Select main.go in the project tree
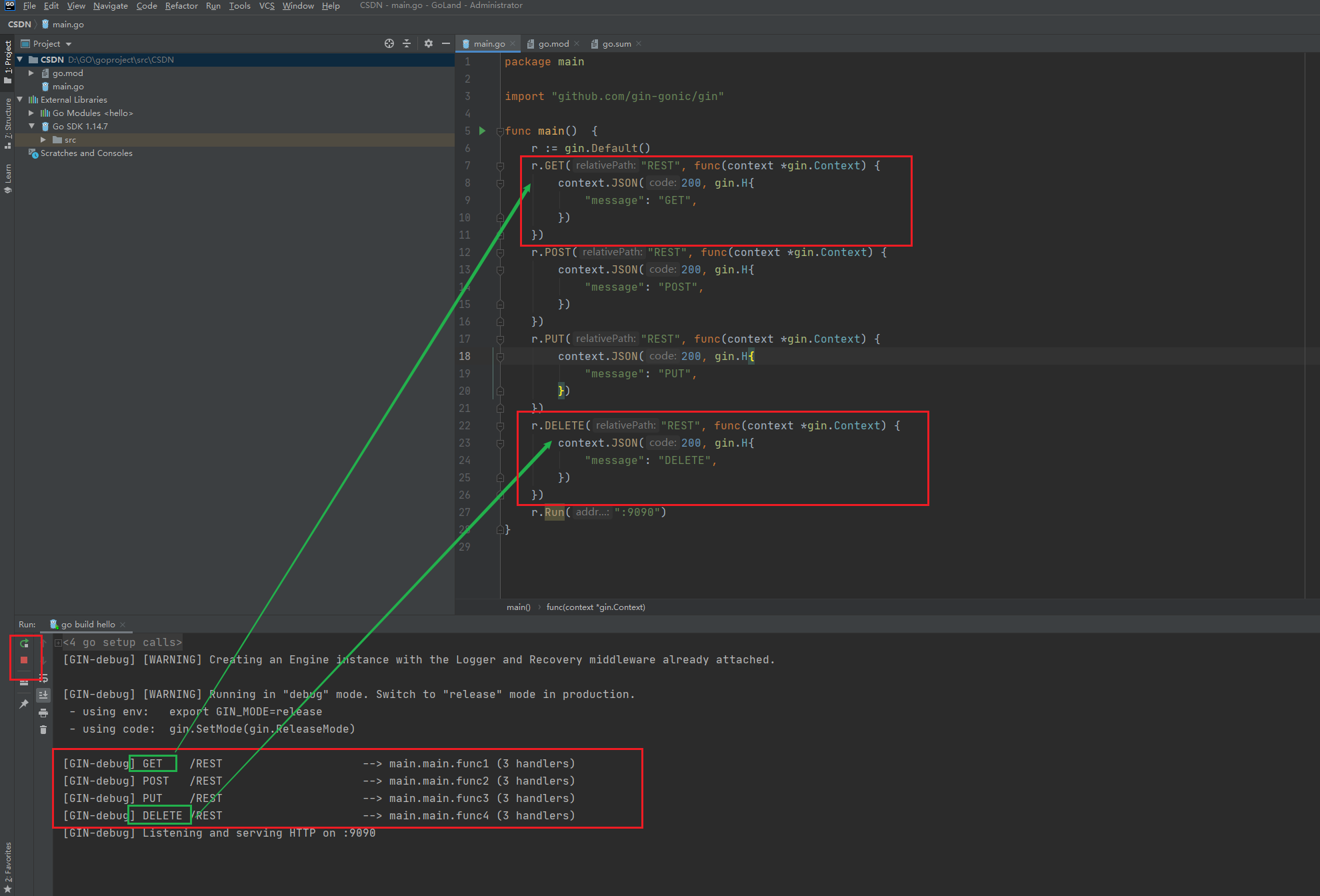Image resolution: width=1320 pixels, height=896 pixels. point(68,87)
